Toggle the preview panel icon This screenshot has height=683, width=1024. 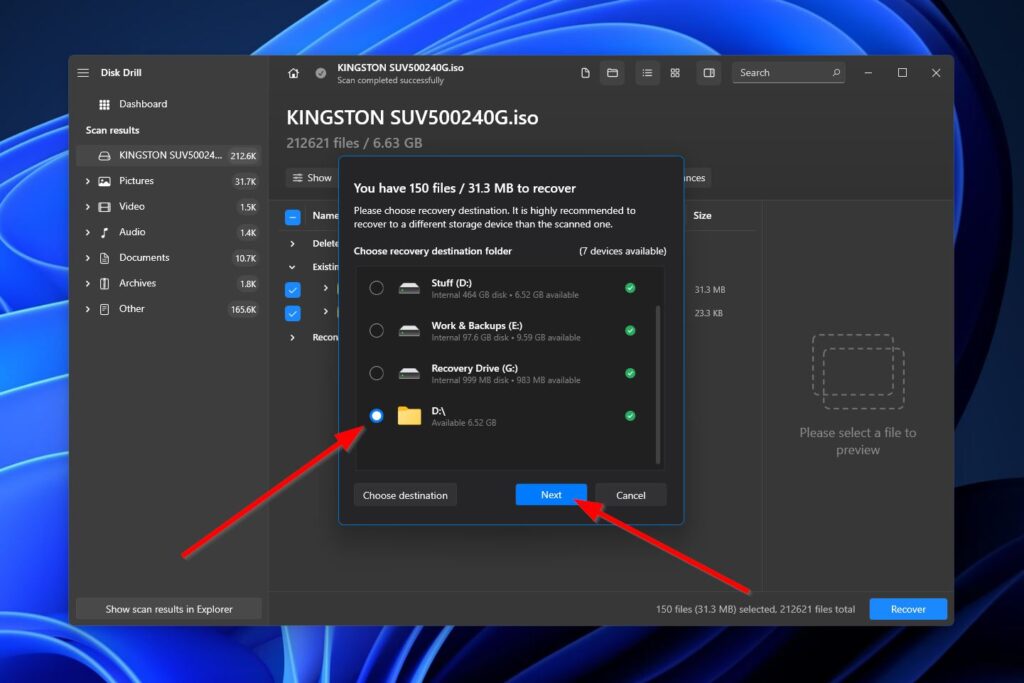[709, 72]
